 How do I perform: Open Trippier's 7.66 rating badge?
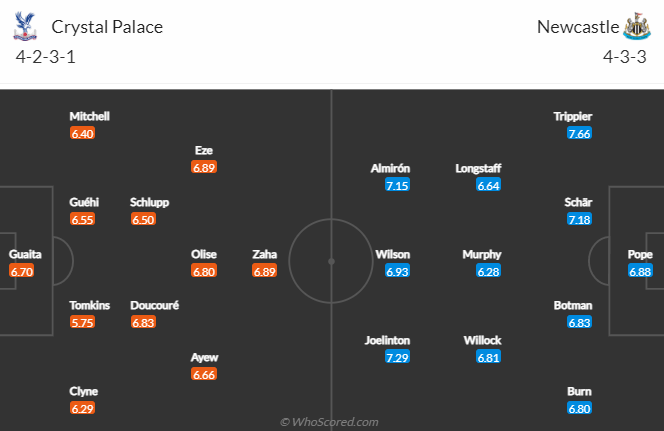(x=579, y=134)
